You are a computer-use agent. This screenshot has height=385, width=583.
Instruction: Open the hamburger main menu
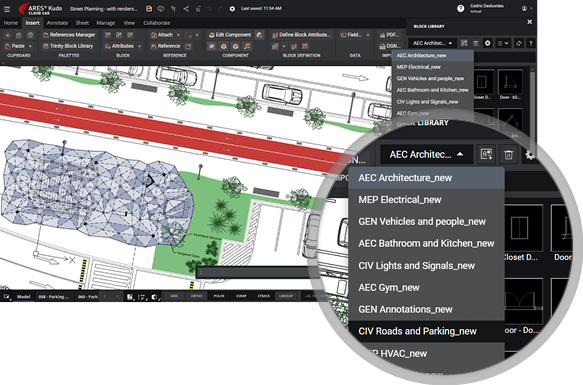pos(7,9)
